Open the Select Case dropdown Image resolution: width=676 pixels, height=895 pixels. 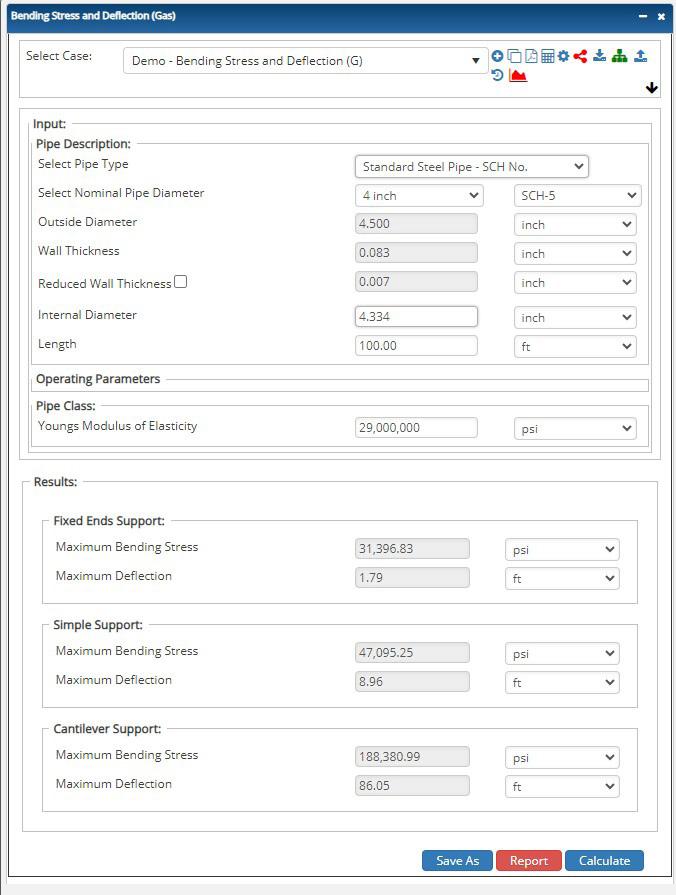tap(305, 61)
